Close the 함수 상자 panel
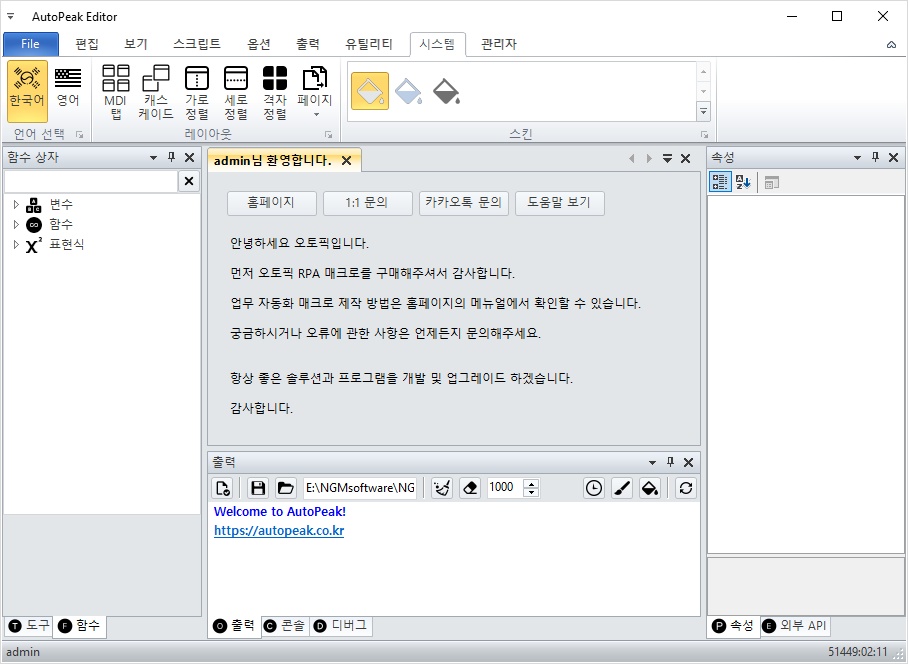The height and width of the screenshot is (664, 908). pyautogui.click(x=189, y=157)
